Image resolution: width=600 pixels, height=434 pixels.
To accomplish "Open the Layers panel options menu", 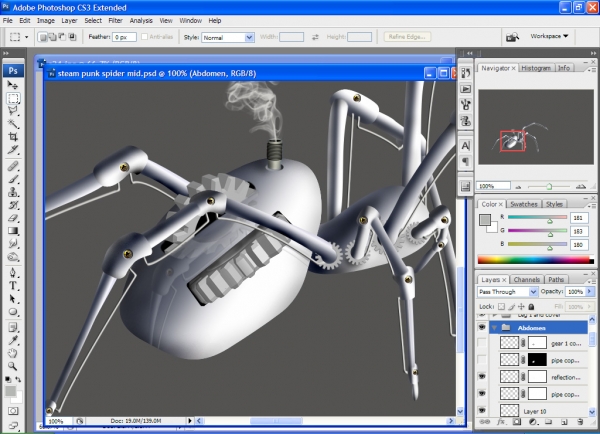I will tap(592, 281).
